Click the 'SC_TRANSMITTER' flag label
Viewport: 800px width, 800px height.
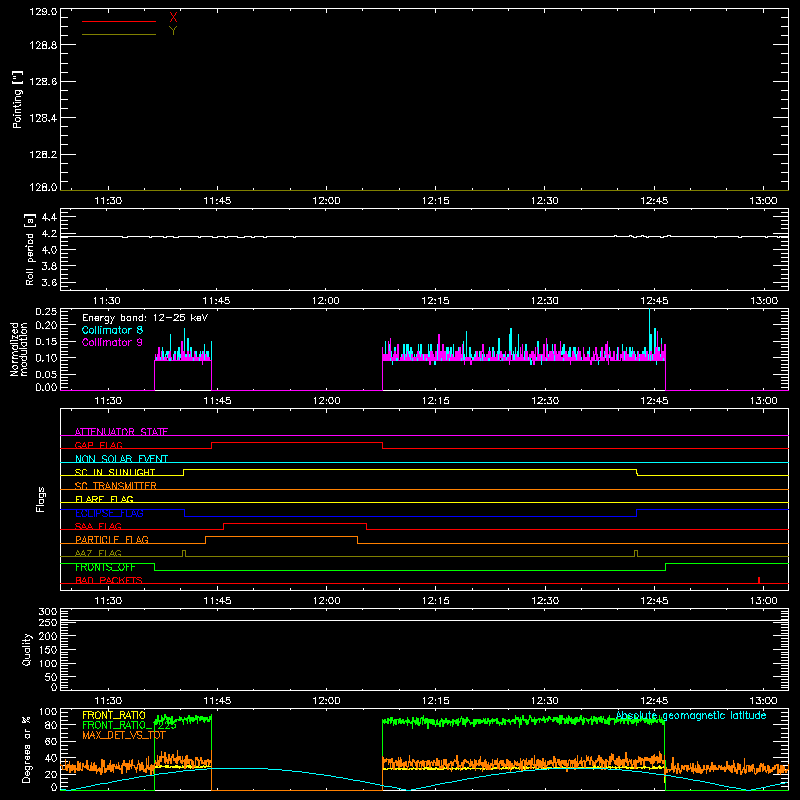[116, 486]
